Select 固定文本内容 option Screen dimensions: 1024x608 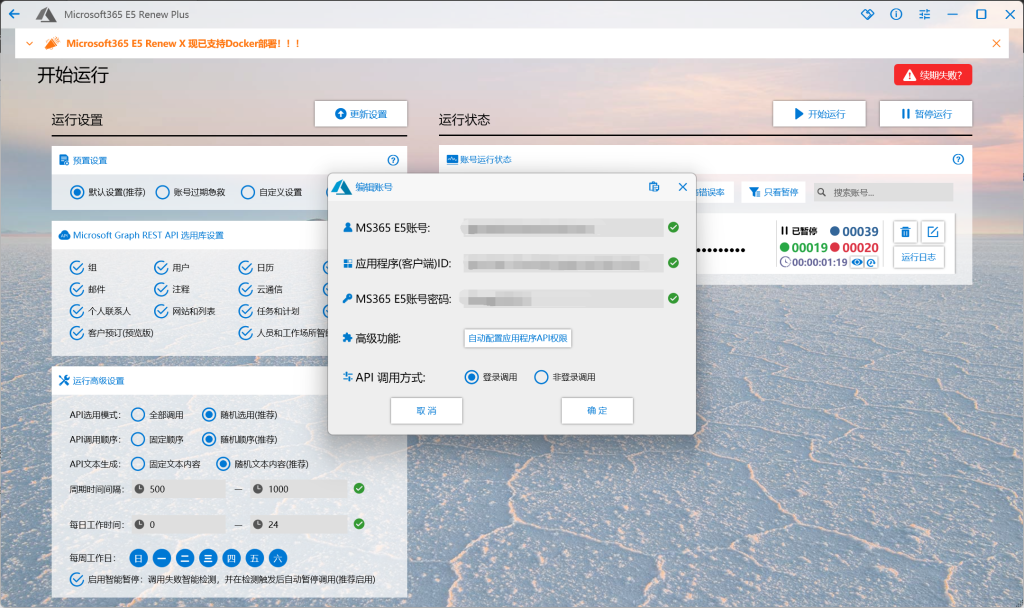138,464
